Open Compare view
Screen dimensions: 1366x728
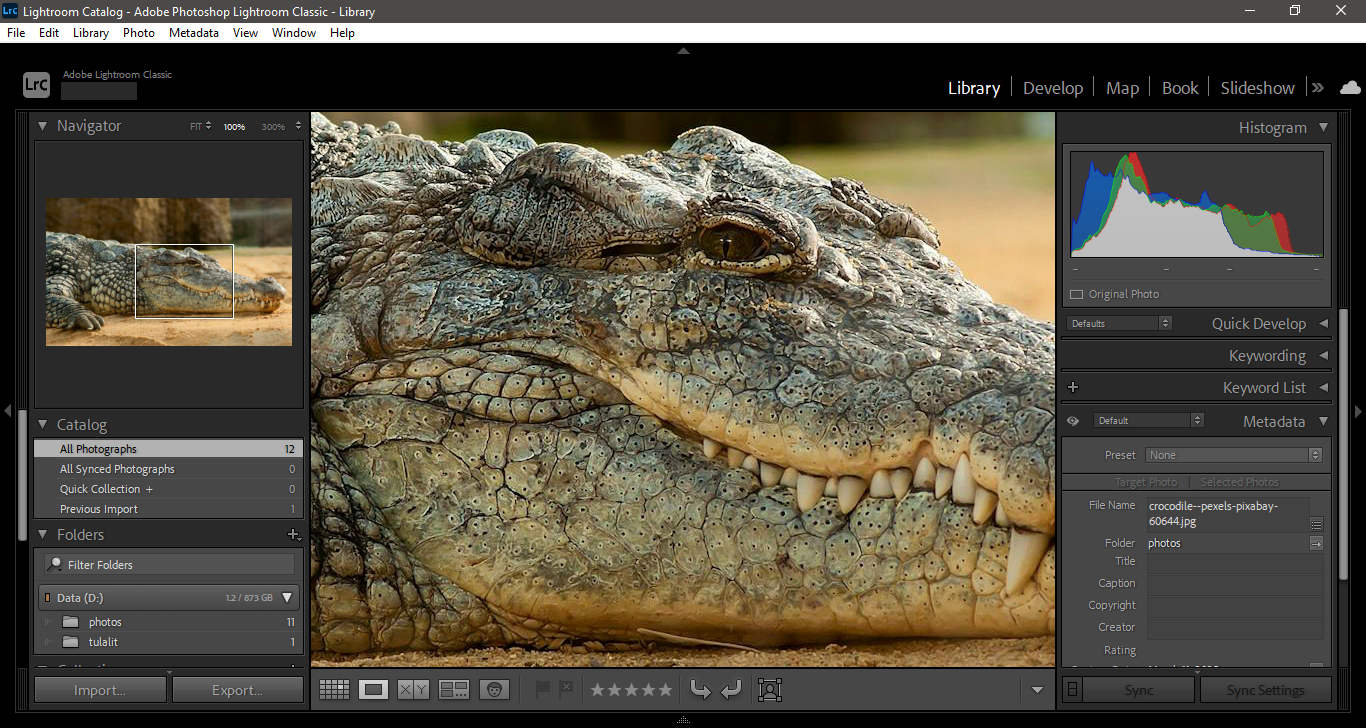[413, 689]
